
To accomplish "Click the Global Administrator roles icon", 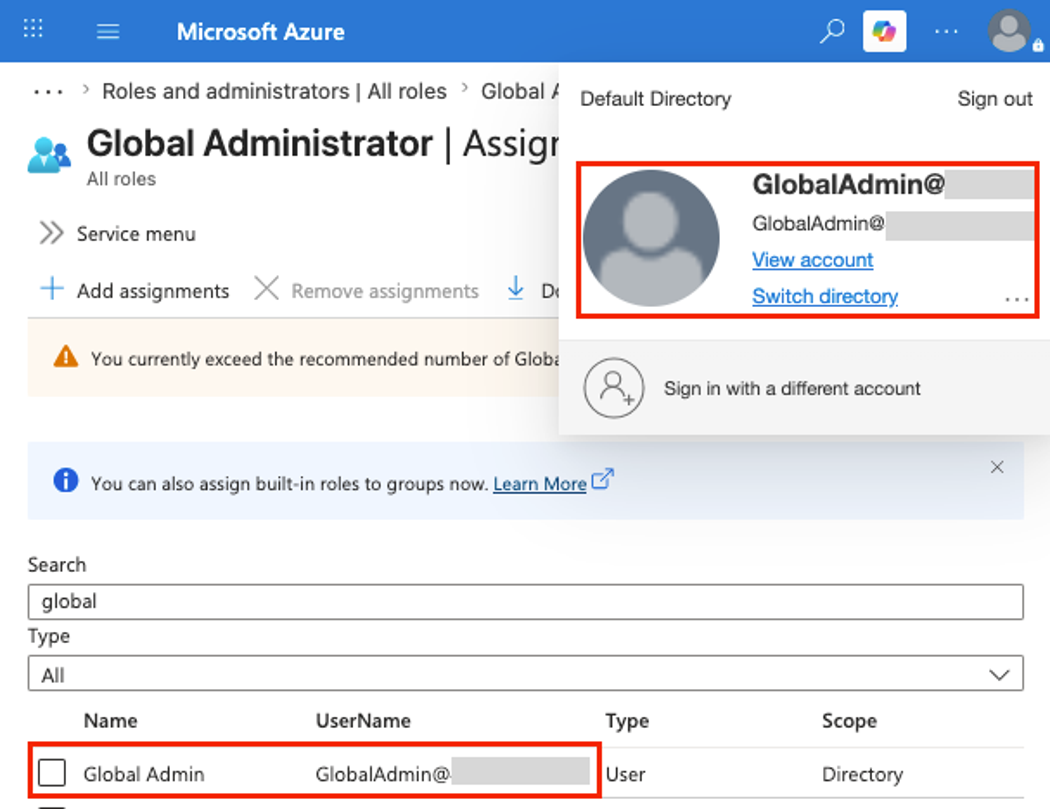I will (x=49, y=155).
